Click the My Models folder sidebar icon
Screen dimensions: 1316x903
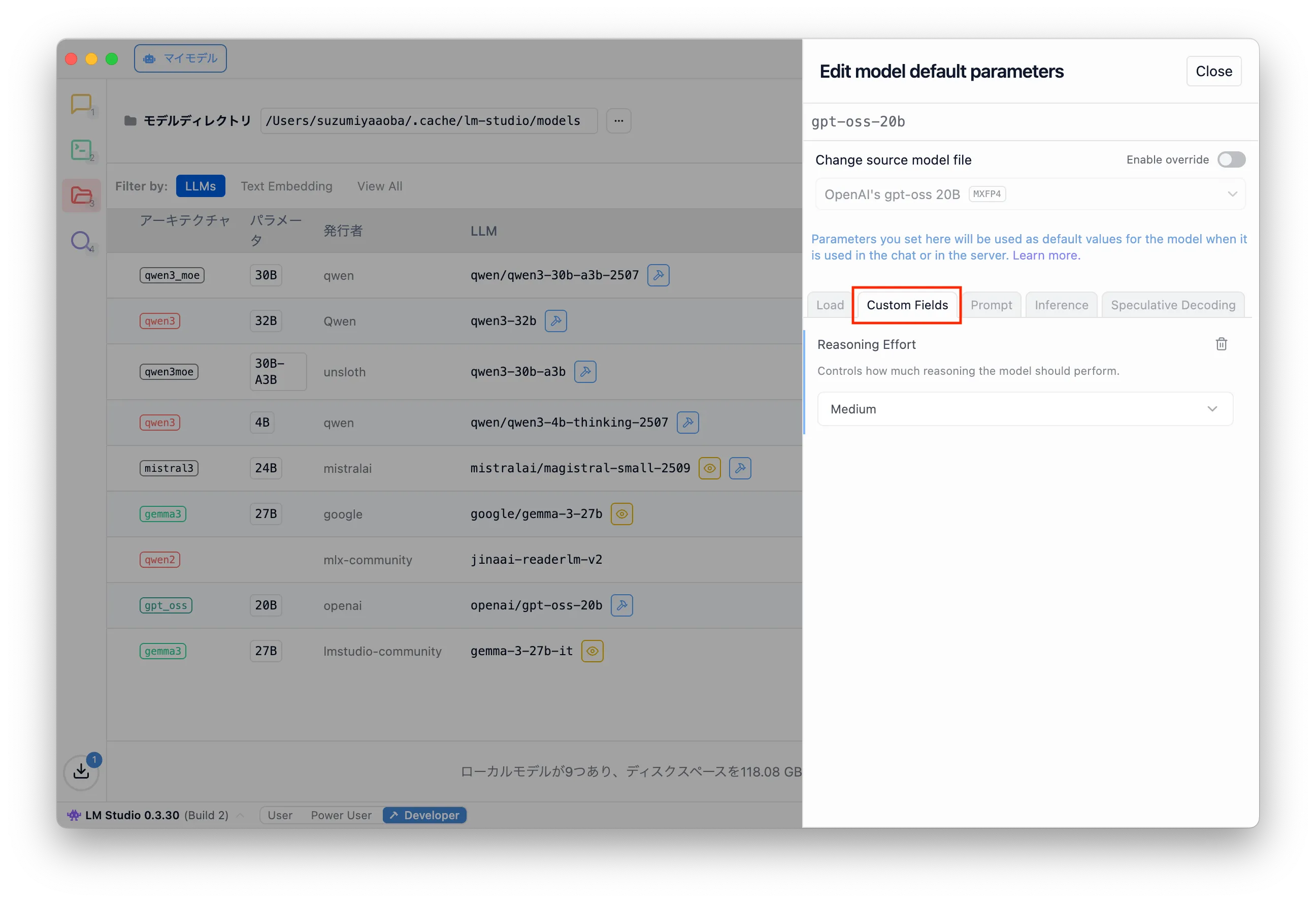coord(81,196)
